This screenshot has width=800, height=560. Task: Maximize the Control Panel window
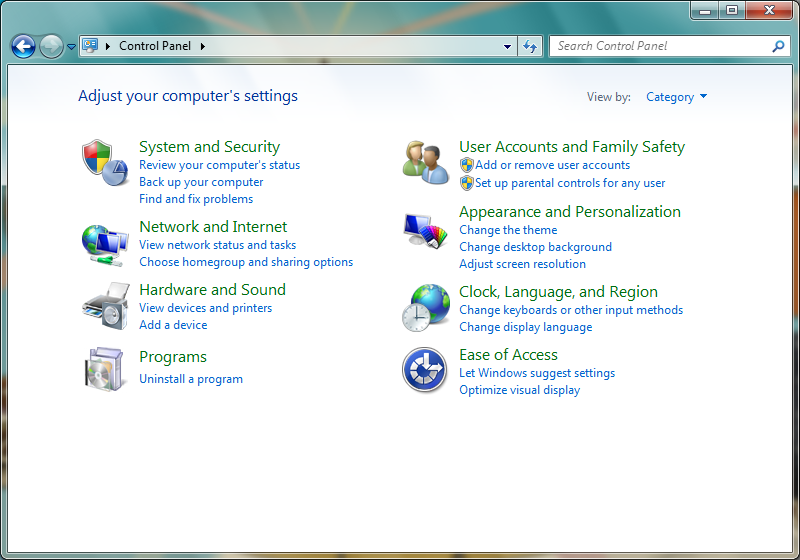tap(732, 10)
